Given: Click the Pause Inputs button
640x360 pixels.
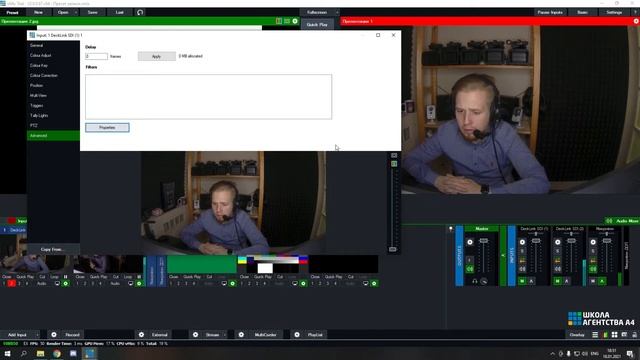Looking at the screenshot, I should pyautogui.click(x=550, y=12).
